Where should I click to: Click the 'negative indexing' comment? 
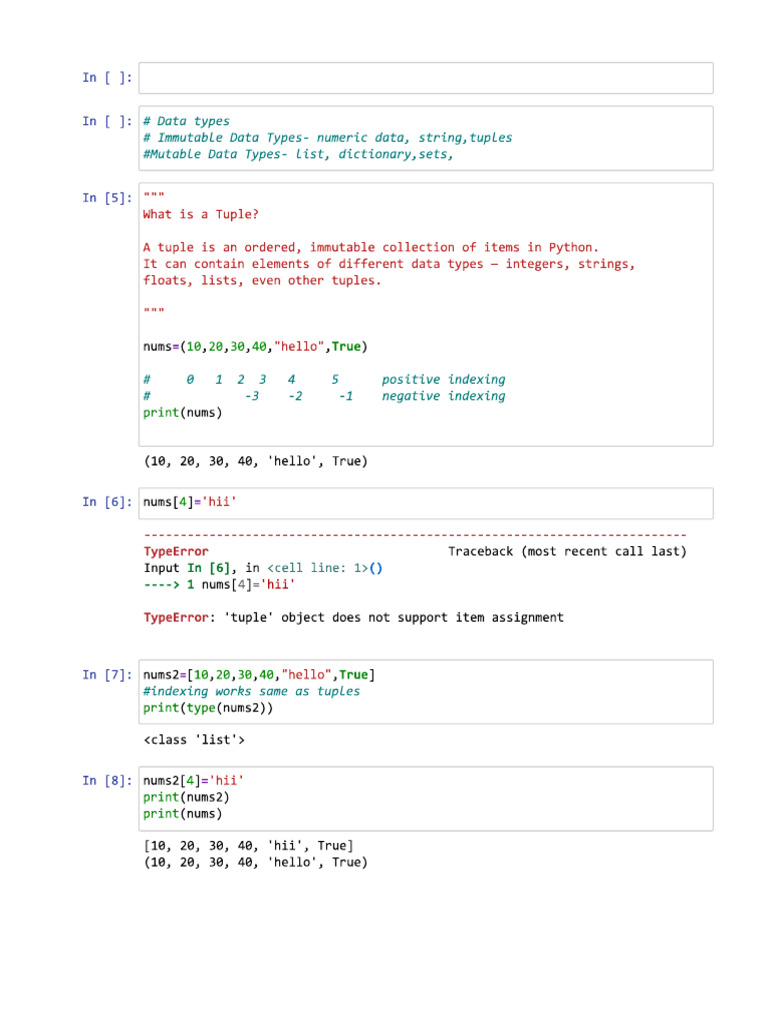pyautogui.click(x=443, y=396)
